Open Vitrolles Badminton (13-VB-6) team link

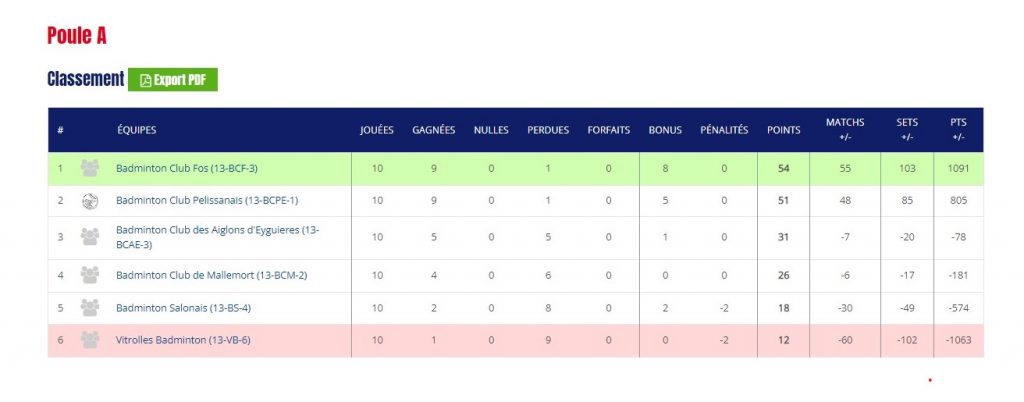coord(184,340)
